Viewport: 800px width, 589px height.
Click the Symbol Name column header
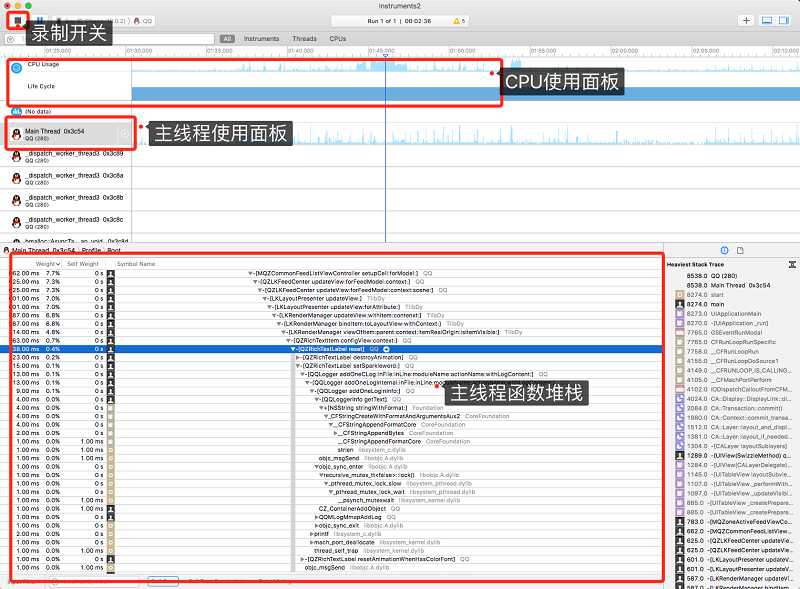coord(136,264)
